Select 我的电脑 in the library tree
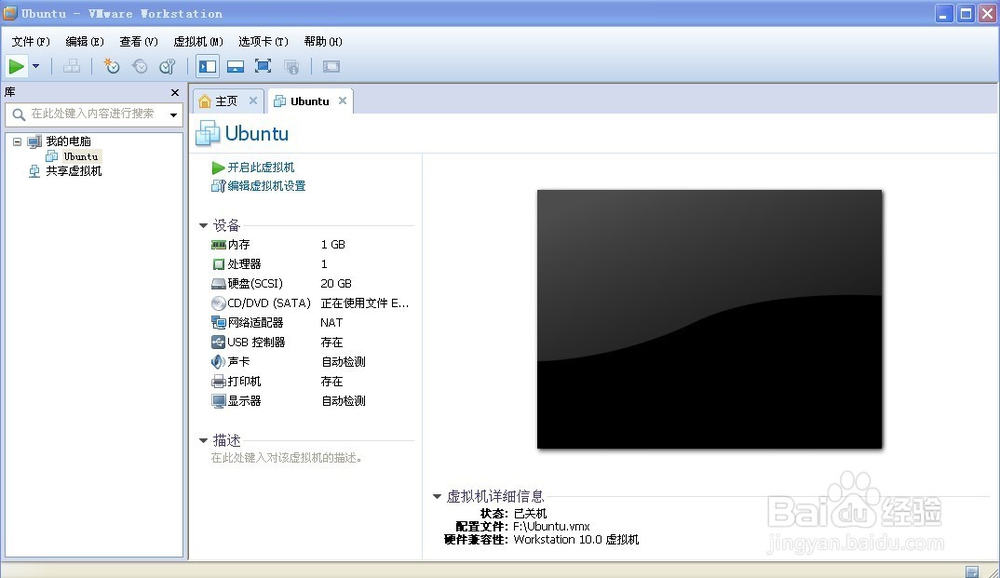The height and width of the screenshot is (578, 1000). coord(68,141)
